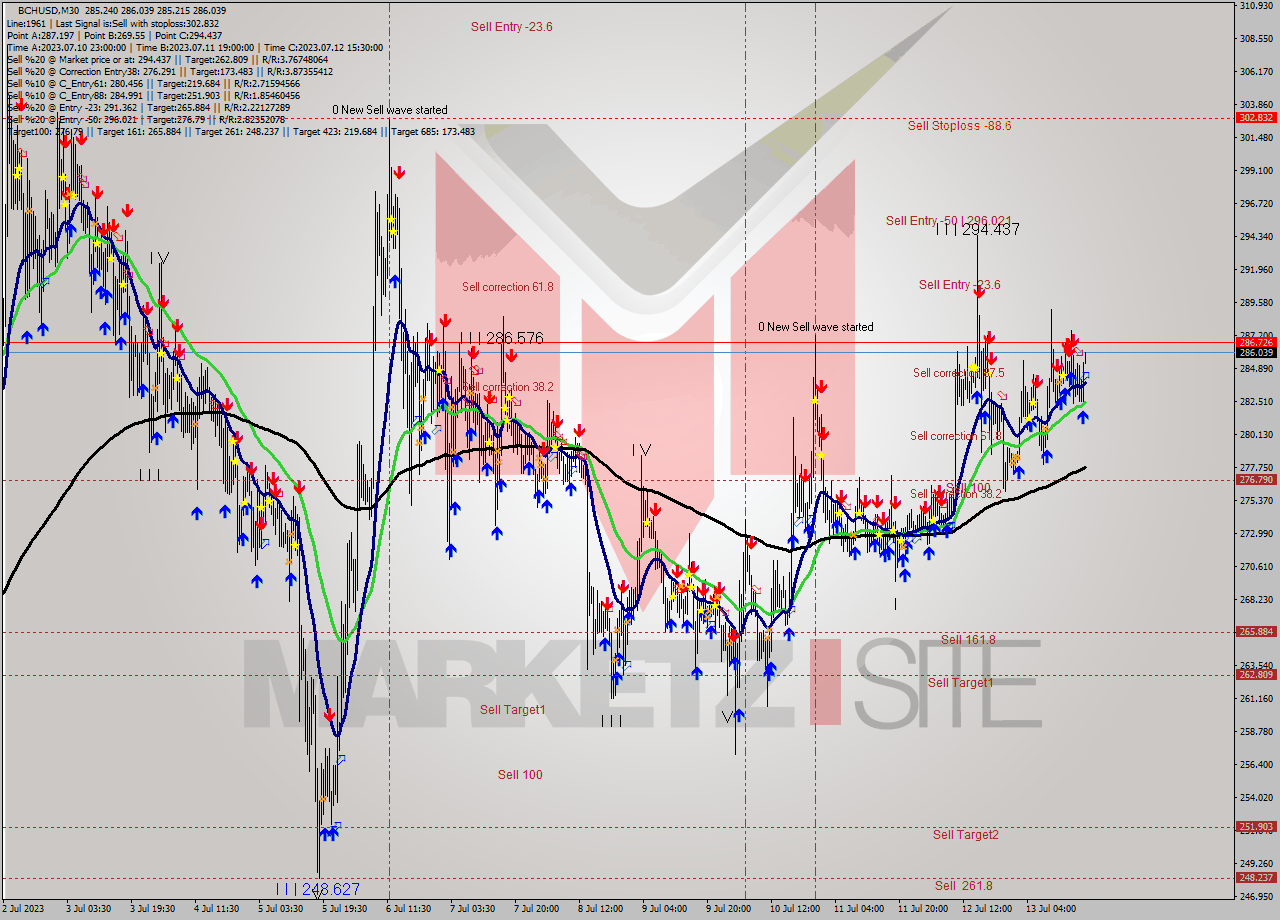Click the 280.130 price axis label
1280x920 pixels.
click(x=1256, y=435)
